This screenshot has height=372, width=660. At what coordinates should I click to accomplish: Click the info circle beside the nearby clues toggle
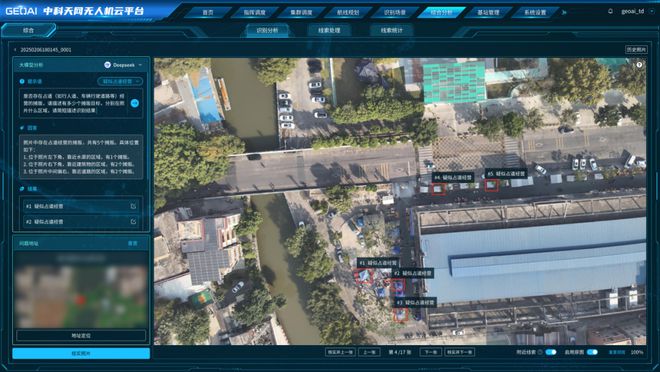pos(540,352)
